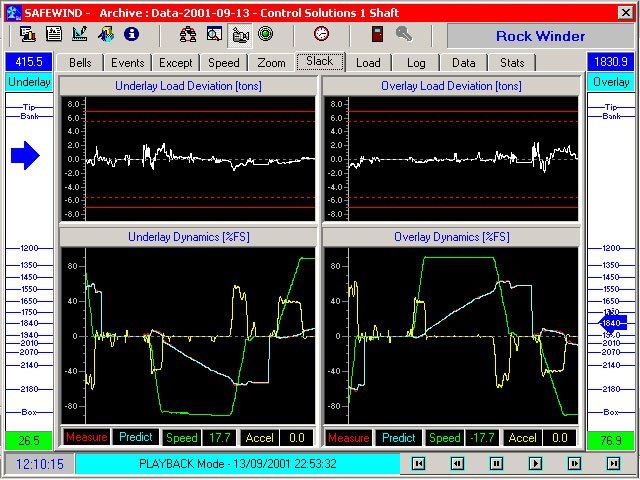The width and height of the screenshot is (640, 480).
Task: Click the 1830.9 depth value box
Action: [x=611, y=62]
